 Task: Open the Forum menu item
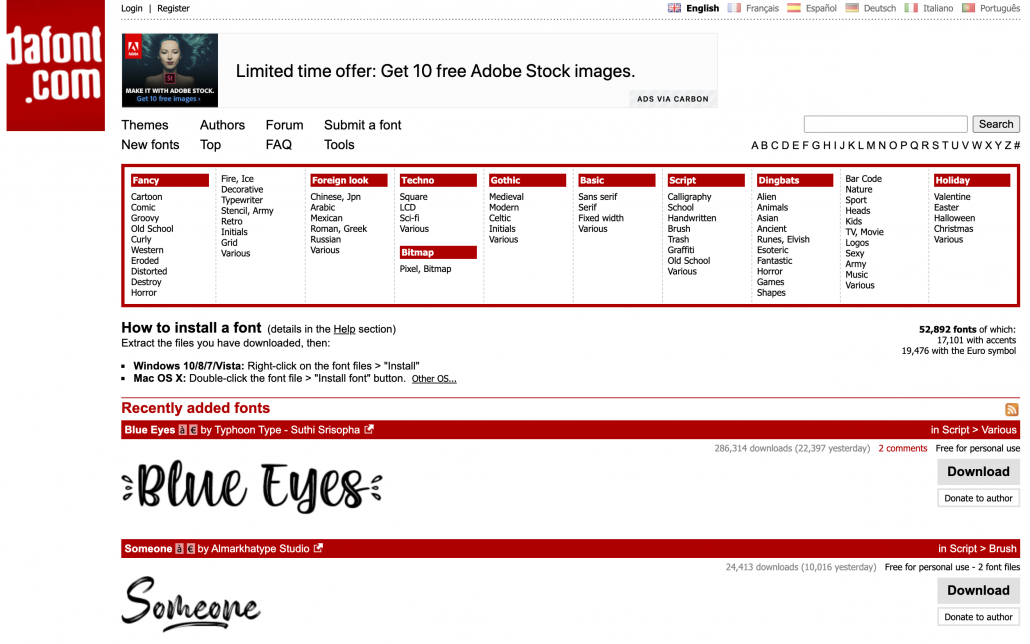pos(284,125)
